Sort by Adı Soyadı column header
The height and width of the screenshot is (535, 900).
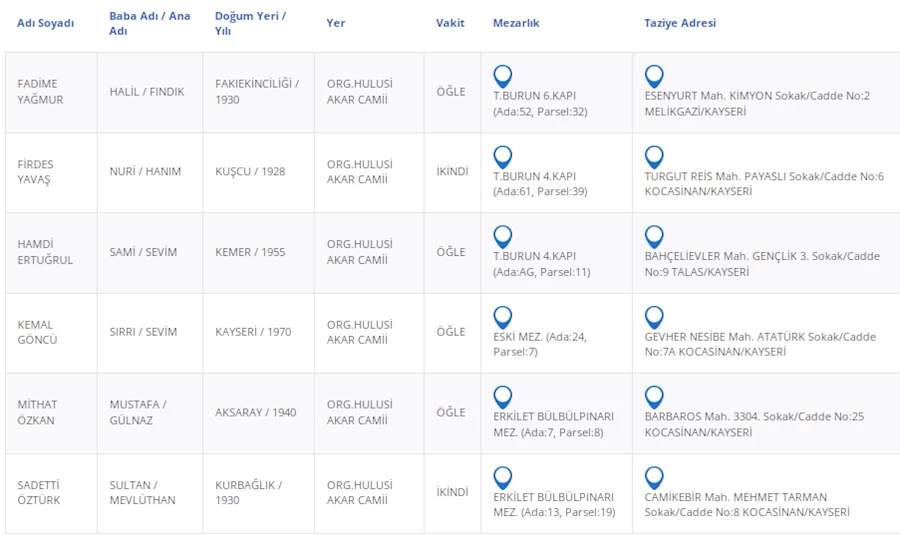point(46,23)
